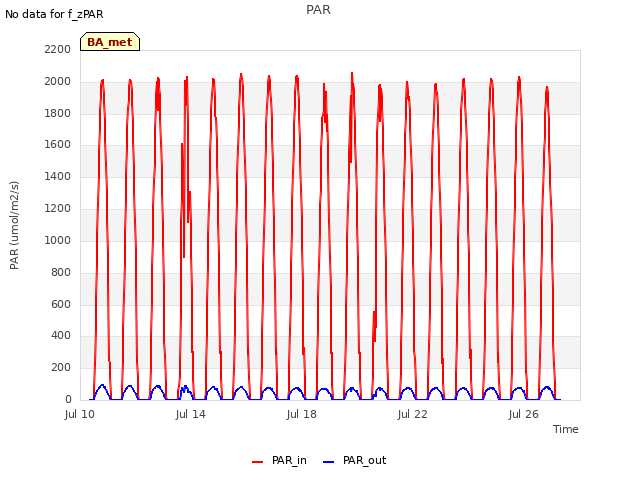
Task: Click the Jul 10 x-axis label
Action: 80,414
